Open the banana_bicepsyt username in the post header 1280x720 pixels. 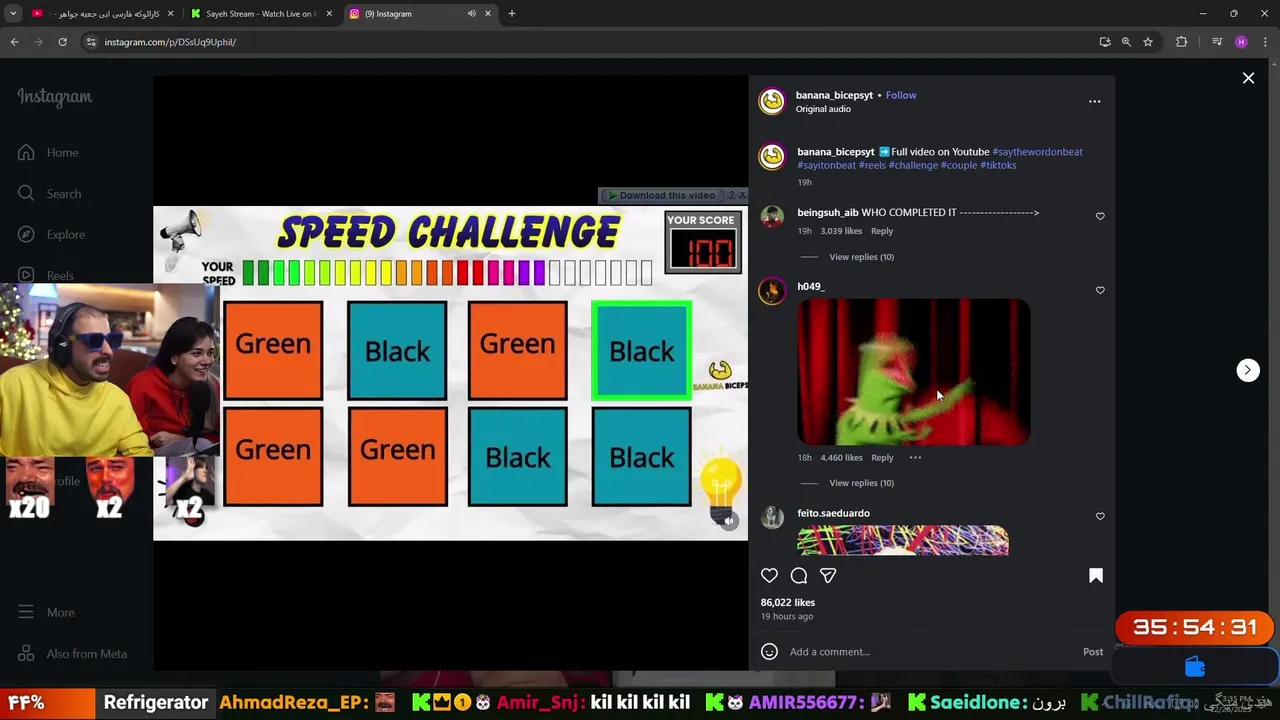(x=834, y=95)
